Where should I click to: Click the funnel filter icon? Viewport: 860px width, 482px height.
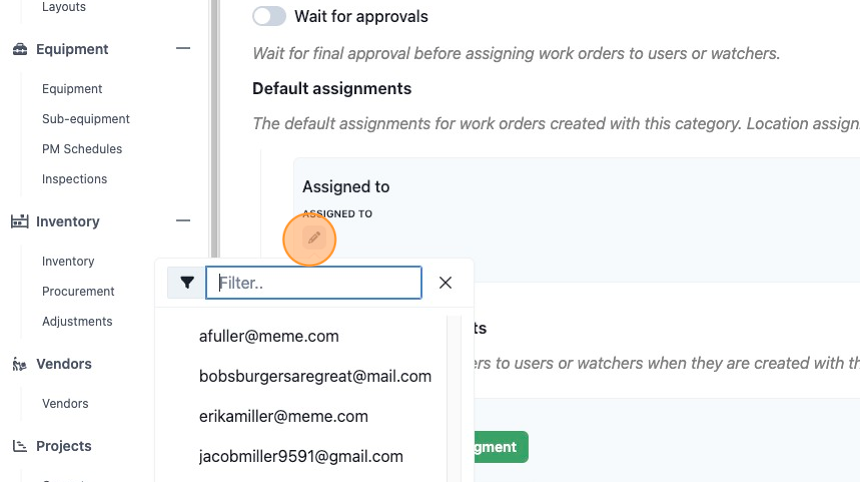coord(187,282)
